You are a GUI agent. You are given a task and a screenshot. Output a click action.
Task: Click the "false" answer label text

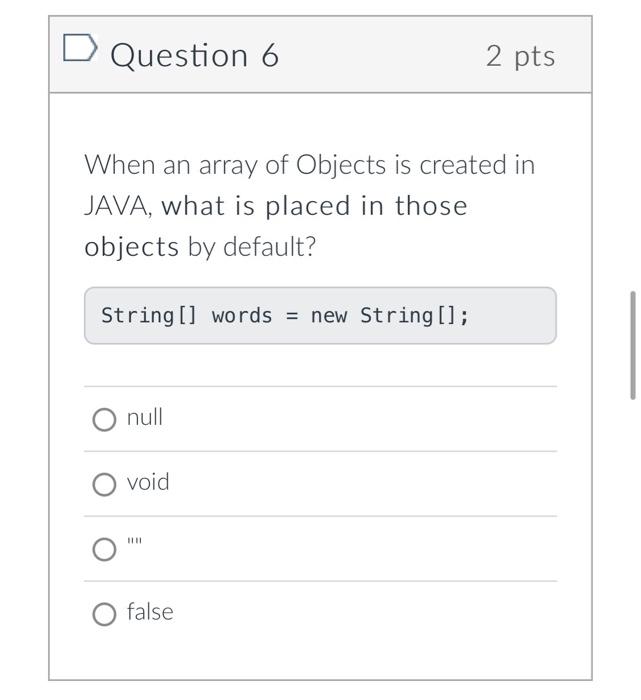click(150, 612)
